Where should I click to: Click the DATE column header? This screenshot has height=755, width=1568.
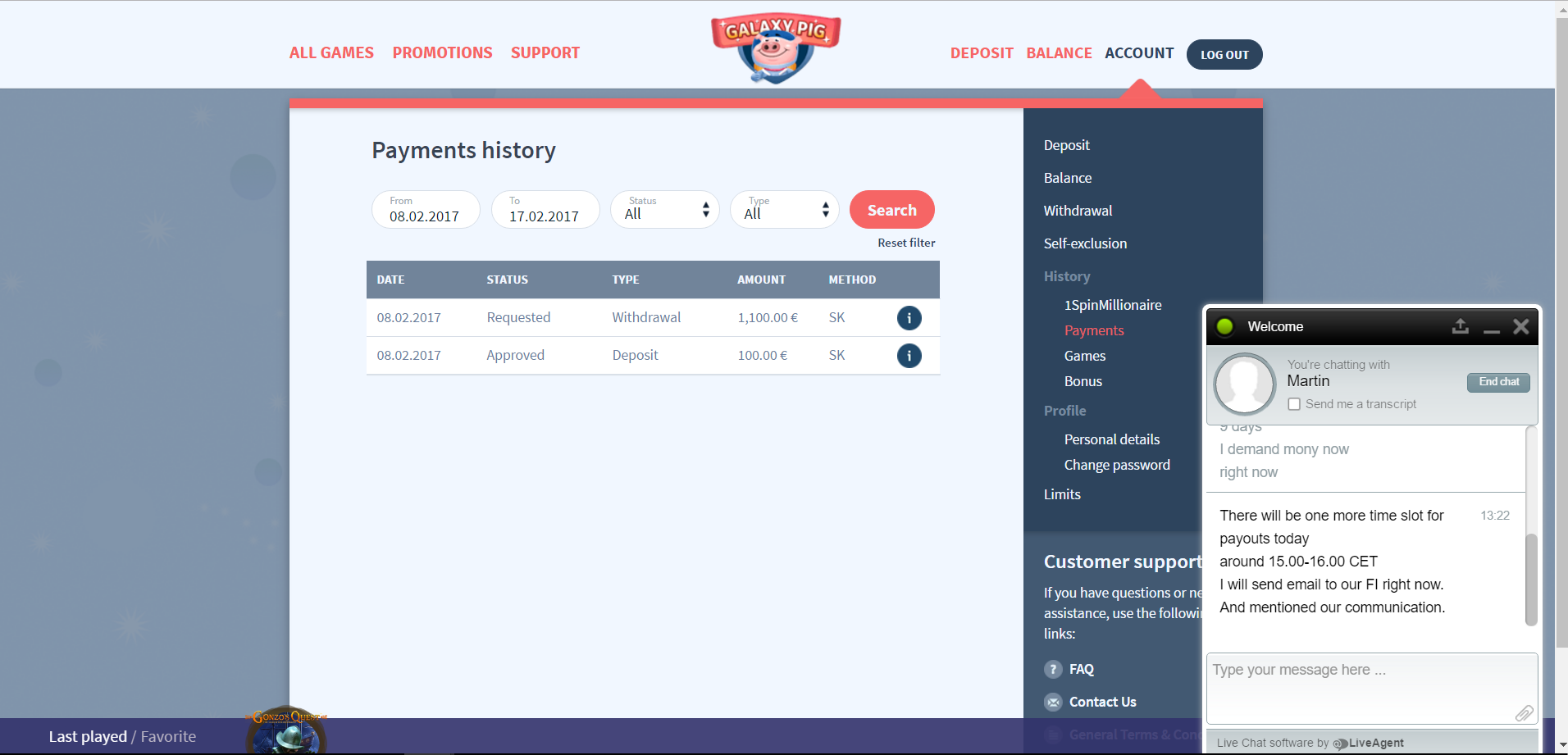coord(390,280)
